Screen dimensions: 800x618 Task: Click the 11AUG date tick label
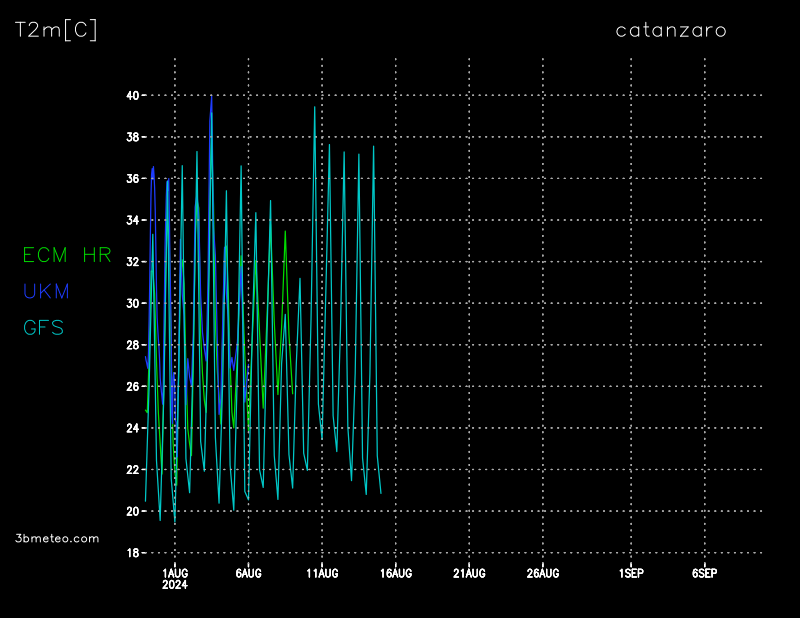click(x=322, y=573)
